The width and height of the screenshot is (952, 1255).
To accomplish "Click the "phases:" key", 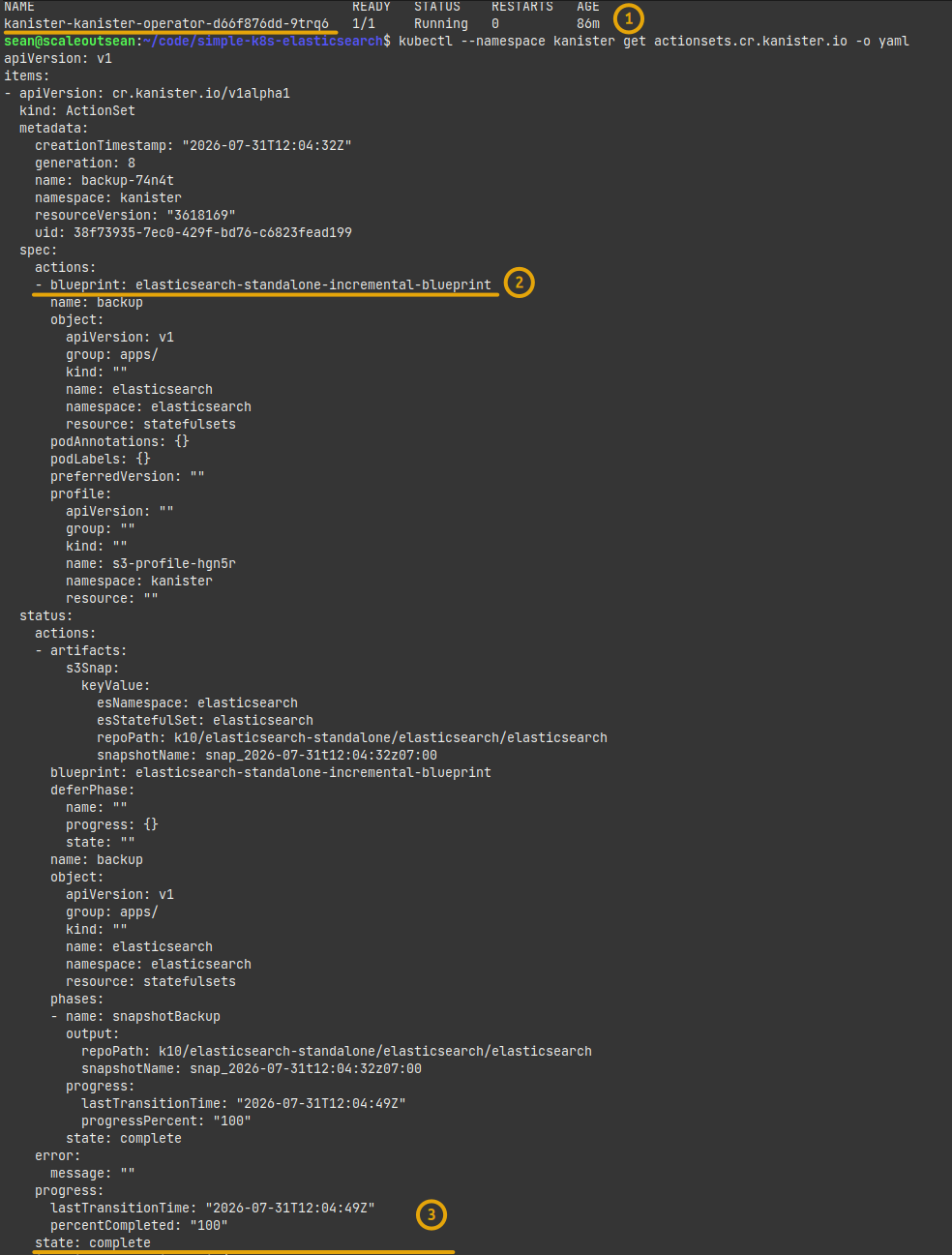I will pyautogui.click(x=77, y=999).
